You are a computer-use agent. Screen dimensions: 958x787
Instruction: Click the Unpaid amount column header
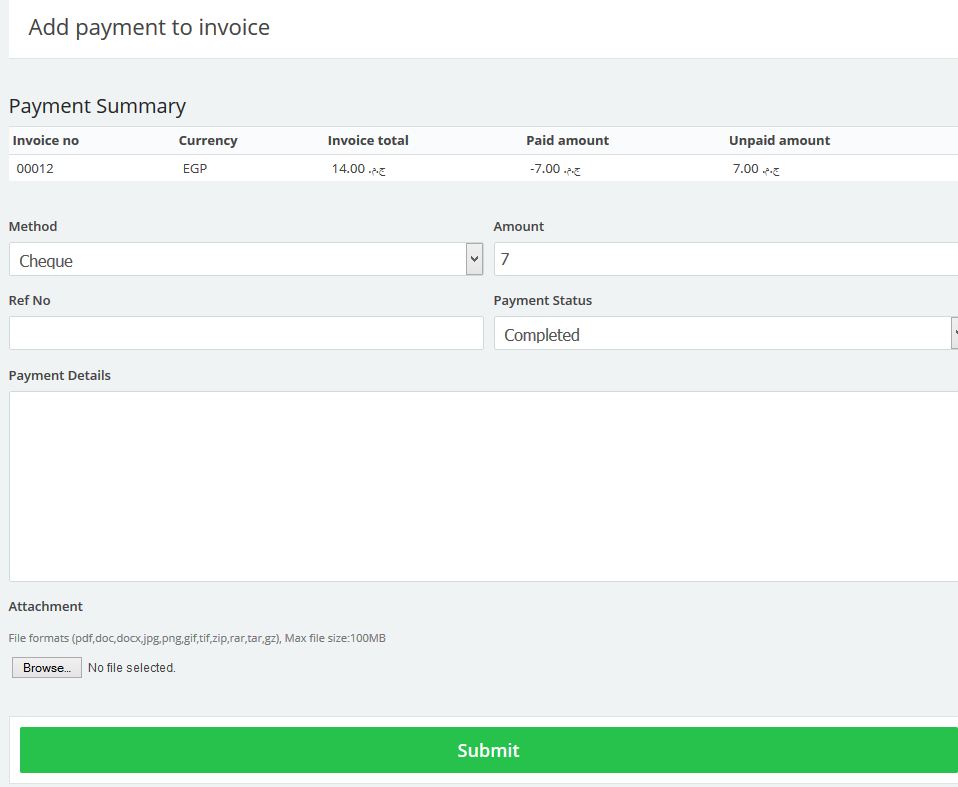779,141
